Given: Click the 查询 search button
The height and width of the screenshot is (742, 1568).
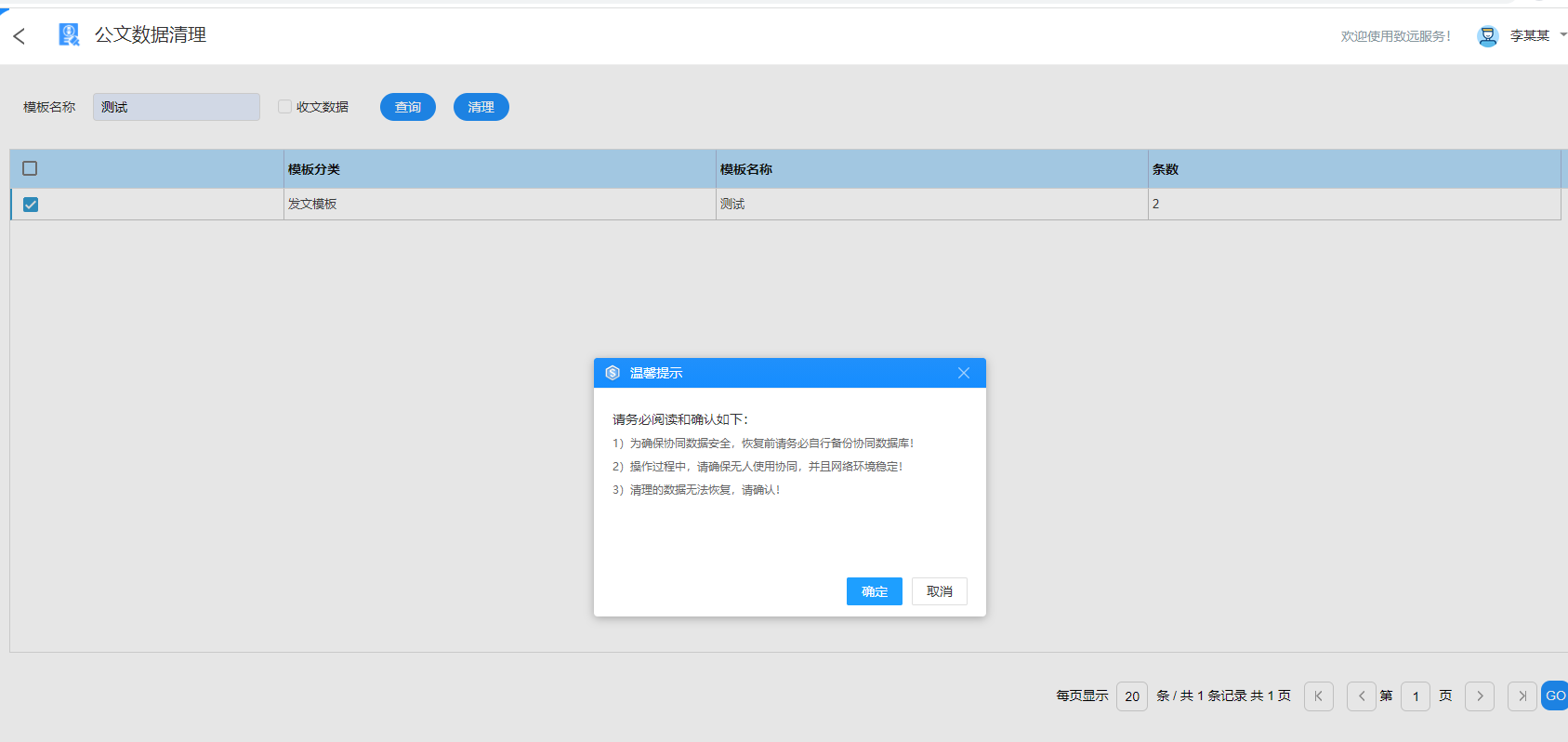Looking at the screenshot, I should (407, 107).
